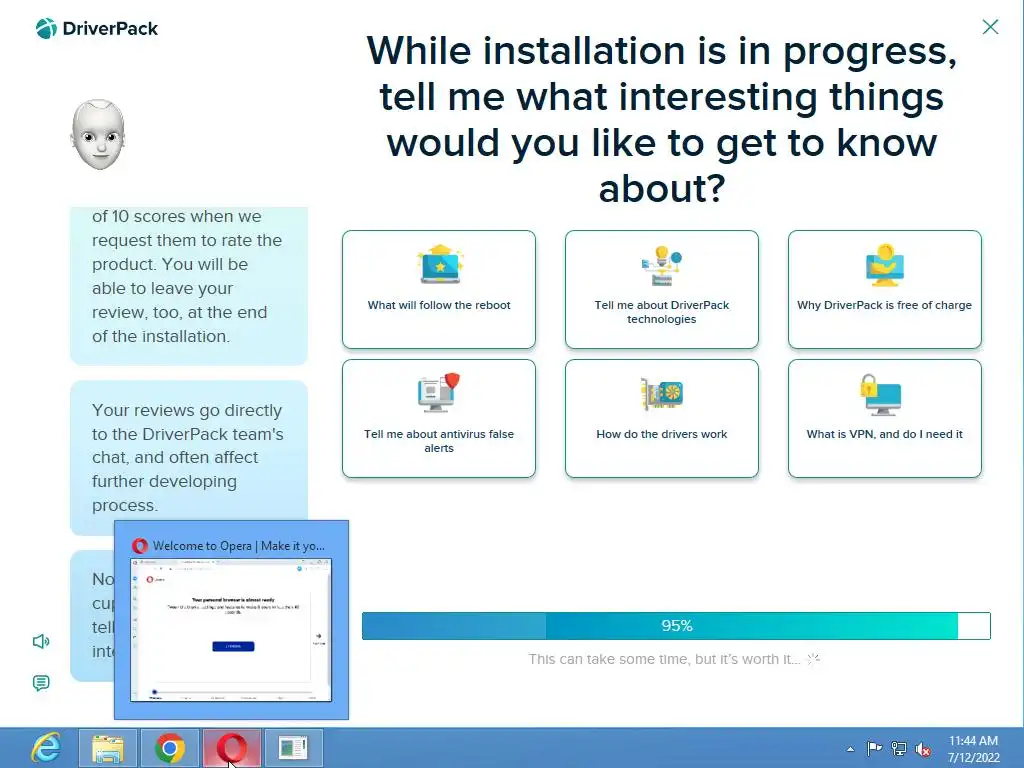
Task: Open Action Center flag icon in tray
Action: [x=874, y=748]
